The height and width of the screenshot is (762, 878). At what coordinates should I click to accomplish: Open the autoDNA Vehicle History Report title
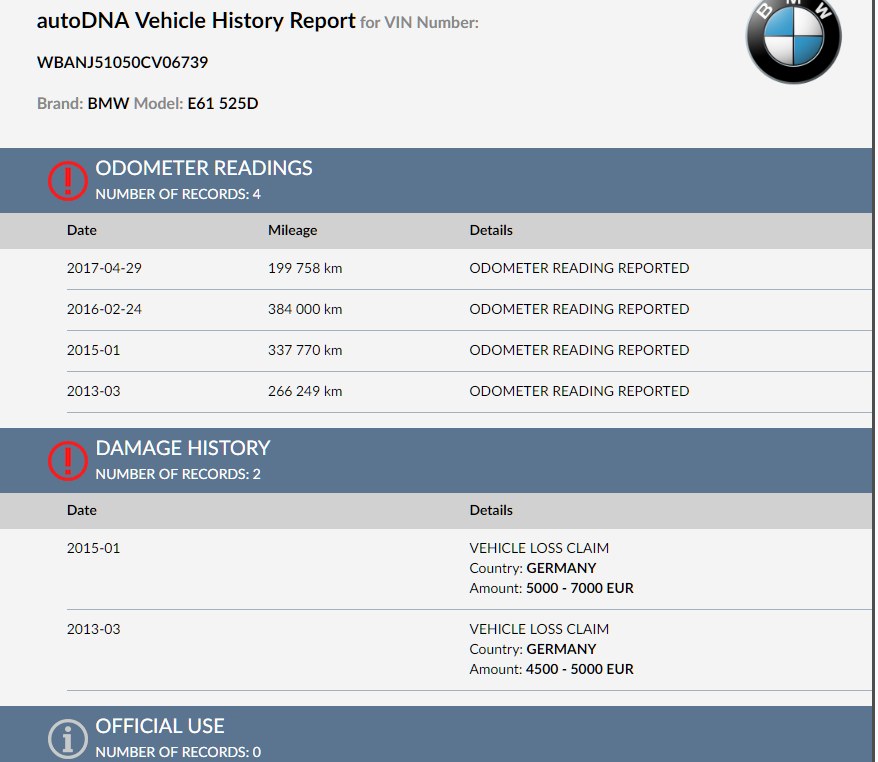click(196, 20)
